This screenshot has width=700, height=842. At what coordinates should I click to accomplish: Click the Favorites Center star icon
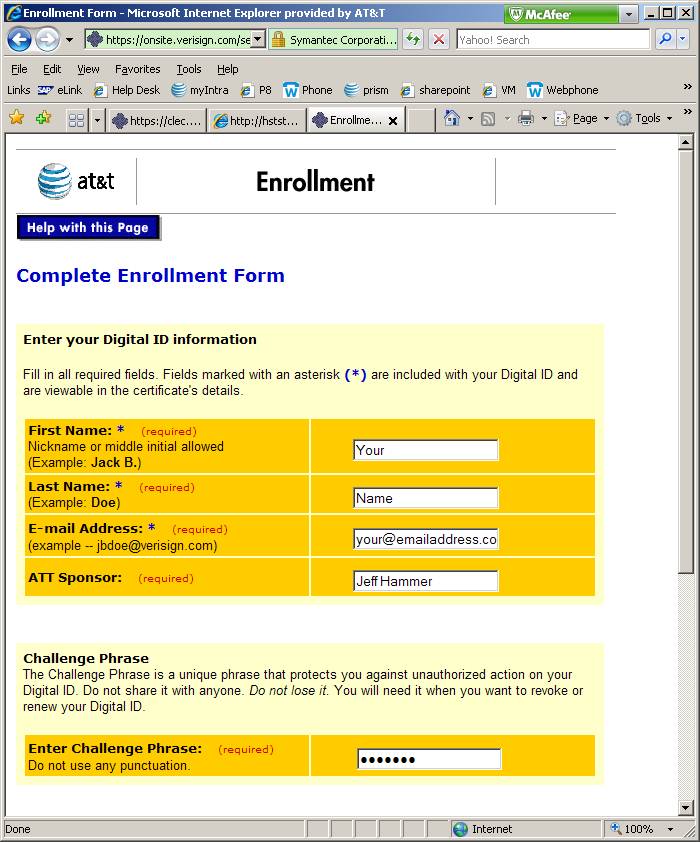tap(17, 117)
